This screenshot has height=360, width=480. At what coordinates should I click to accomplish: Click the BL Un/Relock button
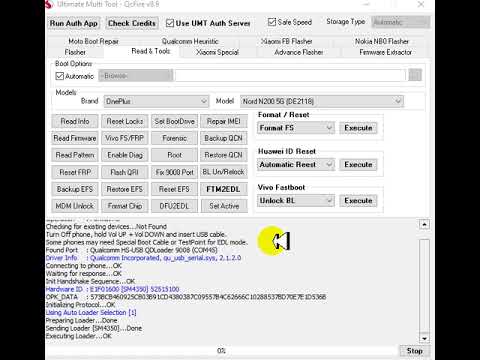pyautogui.click(x=224, y=172)
